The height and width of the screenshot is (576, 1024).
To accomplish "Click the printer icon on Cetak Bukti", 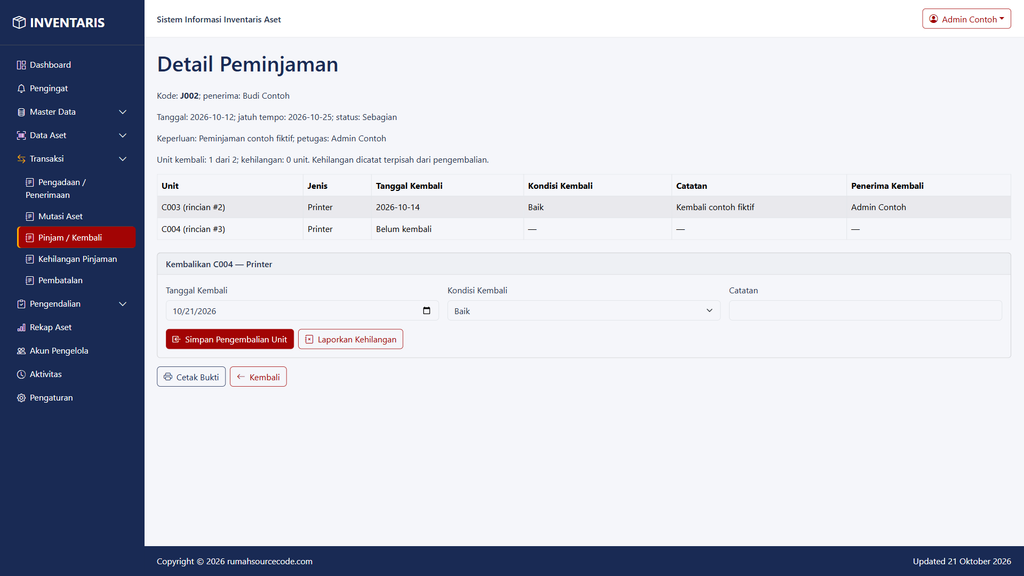I will pos(168,377).
